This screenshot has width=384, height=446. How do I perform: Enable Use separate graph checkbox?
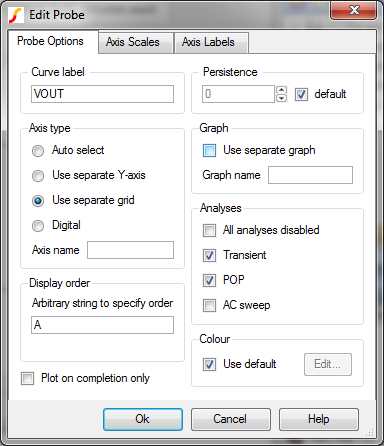click(x=209, y=150)
